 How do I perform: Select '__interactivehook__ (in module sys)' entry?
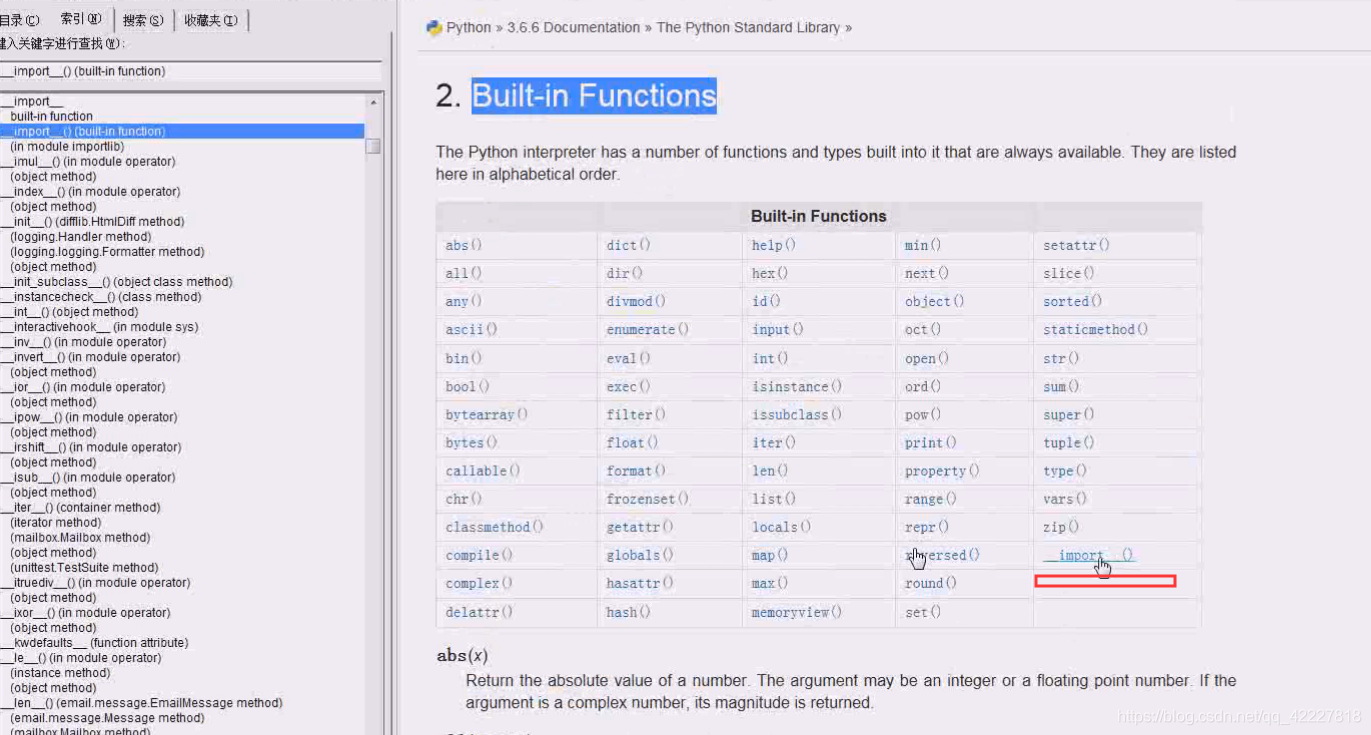point(100,327)
